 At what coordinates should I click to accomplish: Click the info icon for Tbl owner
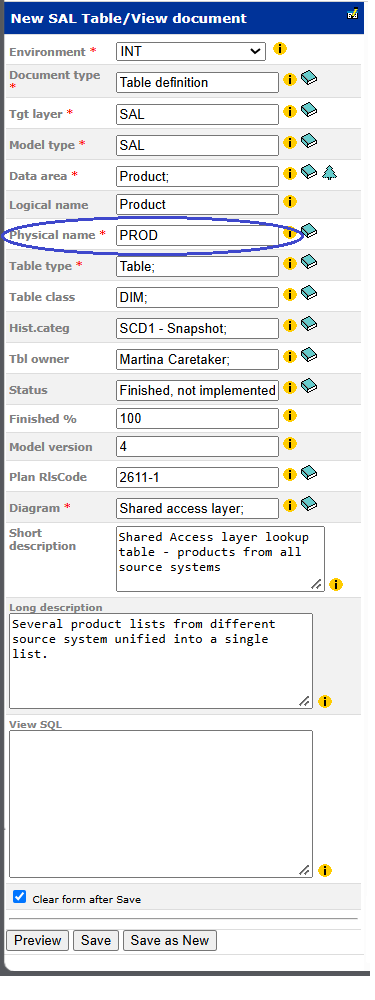[x=290, y=356]
